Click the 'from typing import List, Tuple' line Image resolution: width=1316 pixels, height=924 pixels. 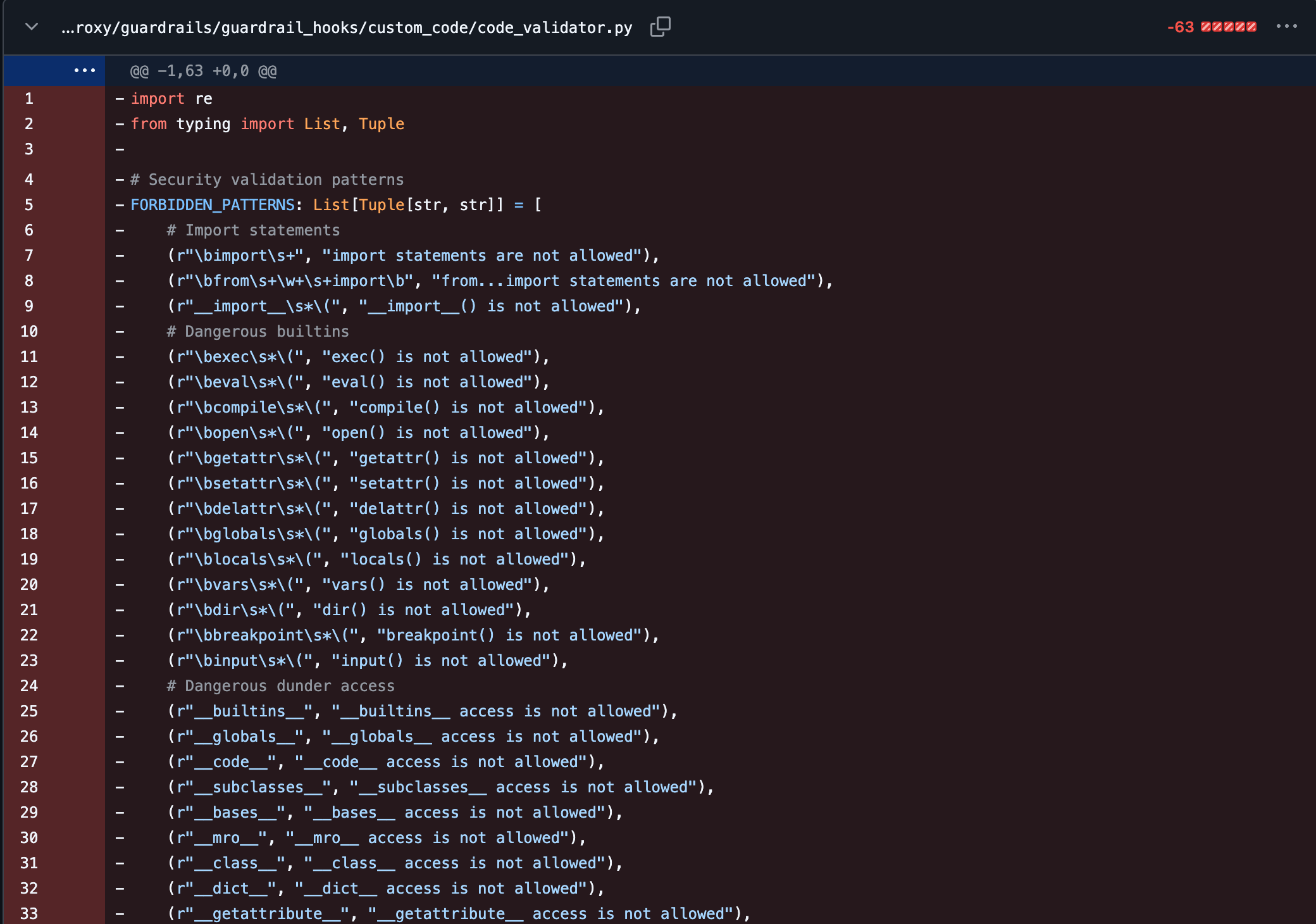pos(267,124)
